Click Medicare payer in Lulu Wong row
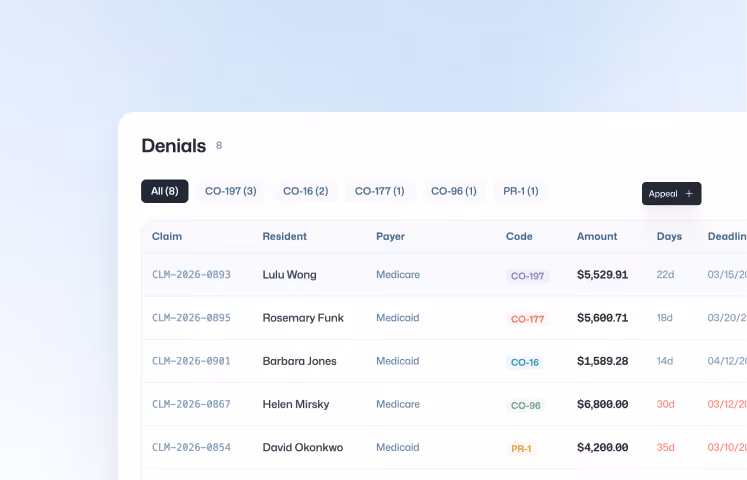The height and width of the screenshot is (480, 747). coord(398,275)
